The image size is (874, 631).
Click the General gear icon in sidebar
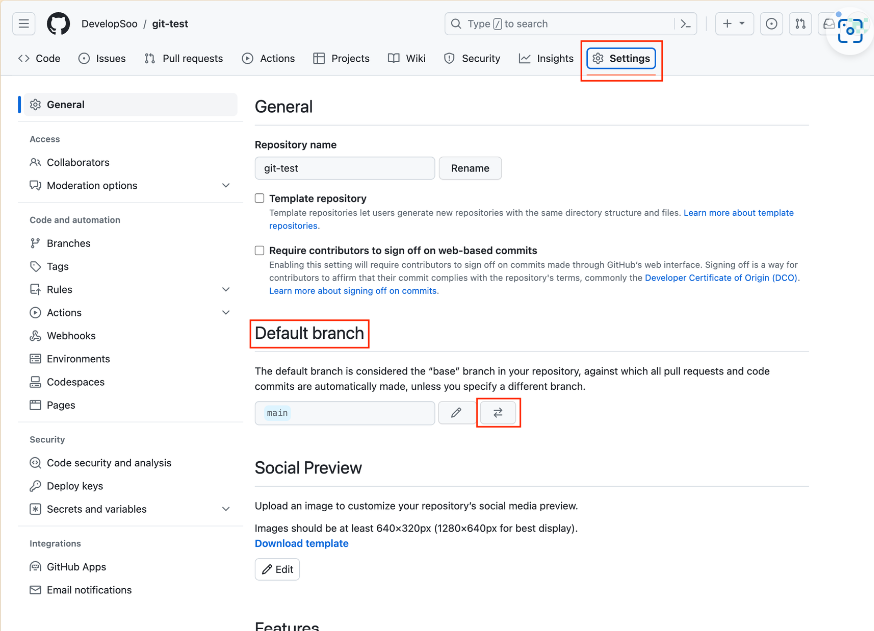click(35, 105)
